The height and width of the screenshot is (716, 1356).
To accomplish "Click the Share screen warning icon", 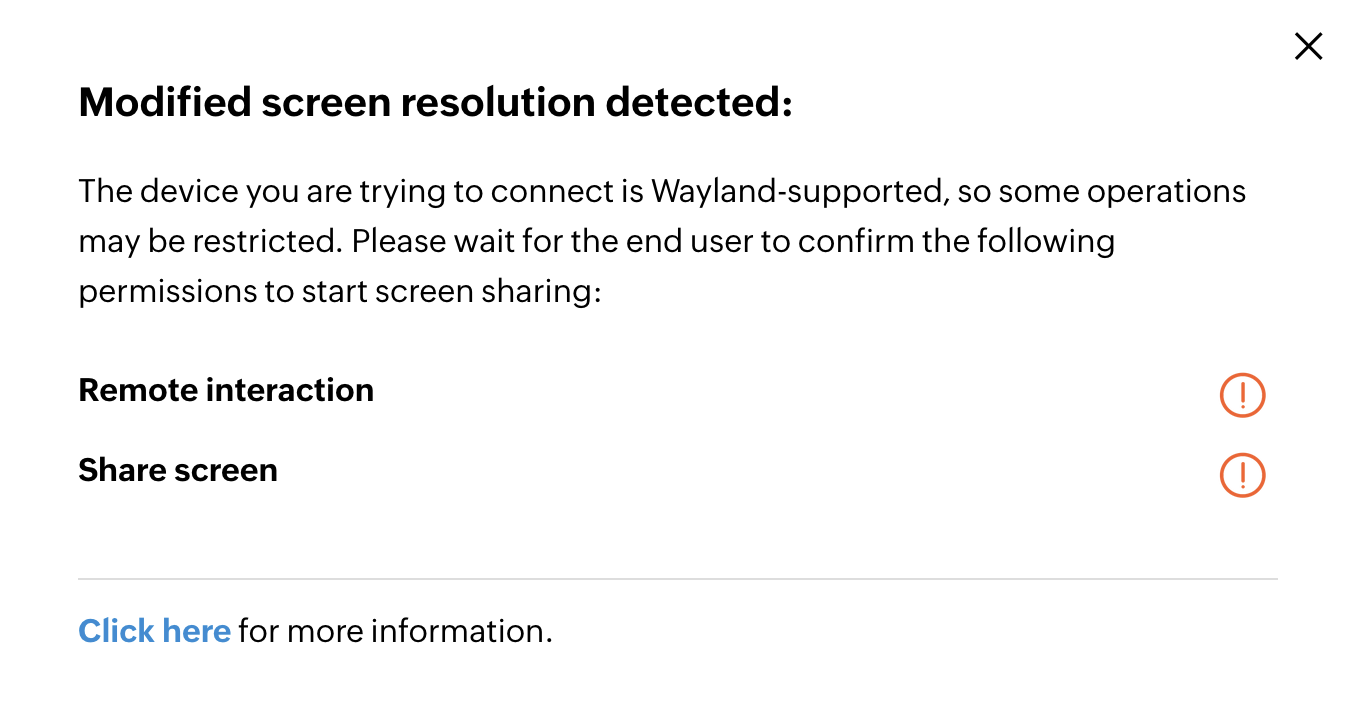I will tap(1242, 475).
